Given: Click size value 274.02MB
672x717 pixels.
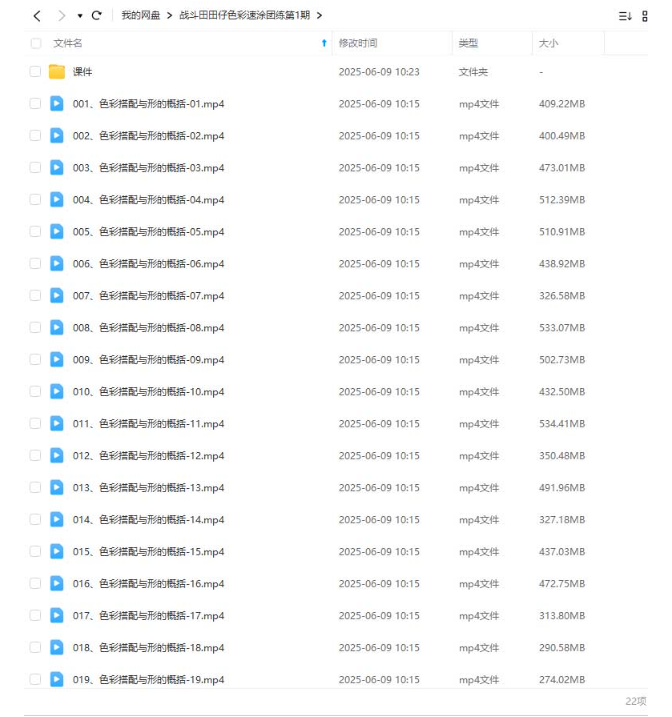Looking at the screenshot, I should click(x=562, y=680).
